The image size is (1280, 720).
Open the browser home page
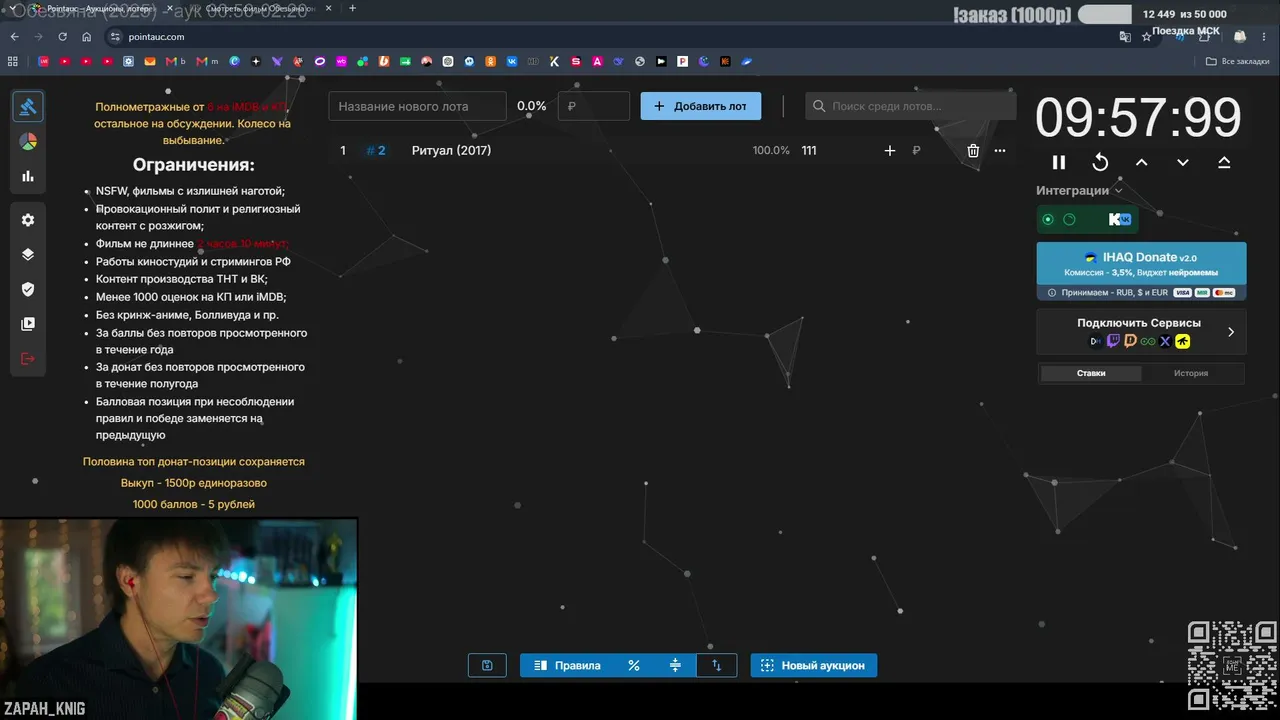(87, 37)
